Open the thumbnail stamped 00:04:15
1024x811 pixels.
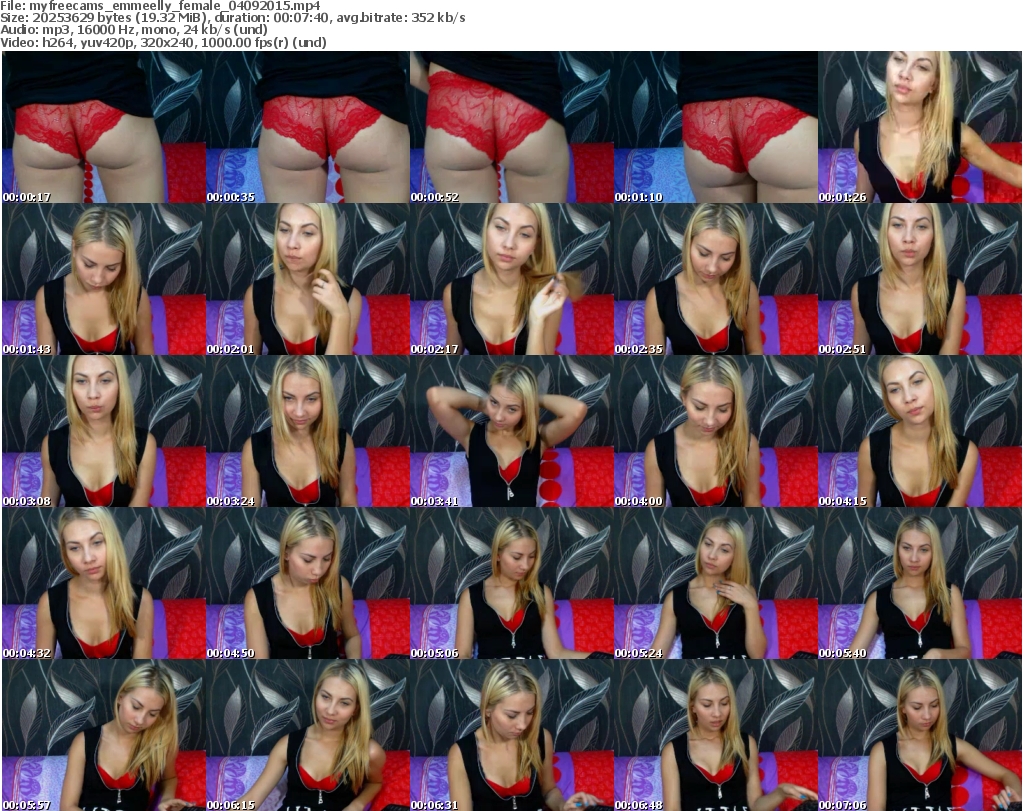pos(920,432)
